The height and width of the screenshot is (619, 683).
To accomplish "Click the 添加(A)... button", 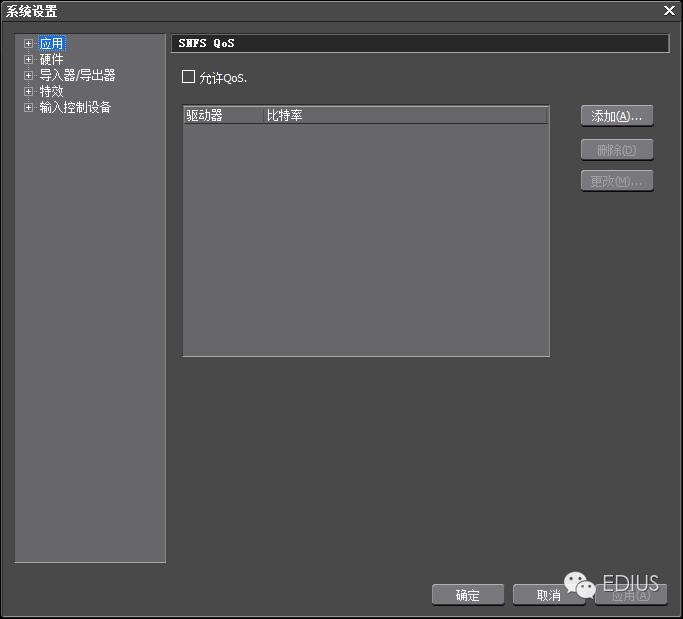I will click(617, 116).
